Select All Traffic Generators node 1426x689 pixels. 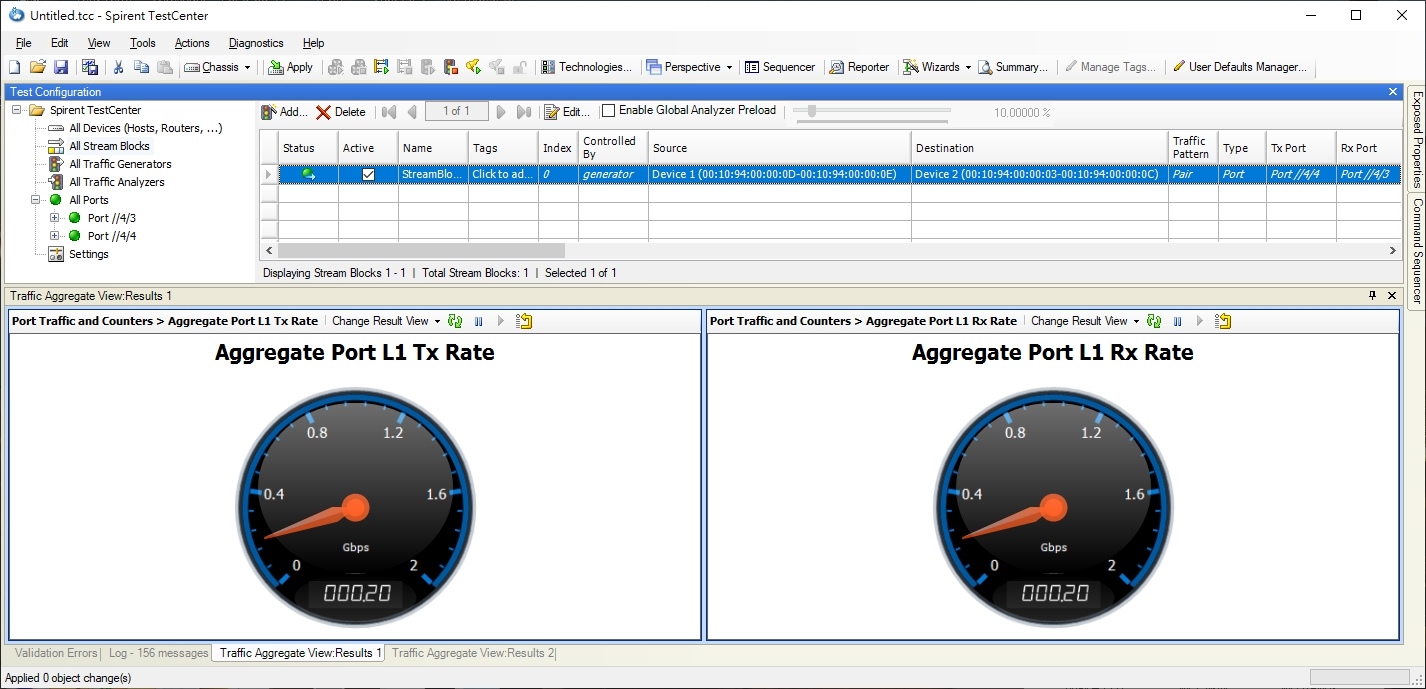[x=120, y=164]
